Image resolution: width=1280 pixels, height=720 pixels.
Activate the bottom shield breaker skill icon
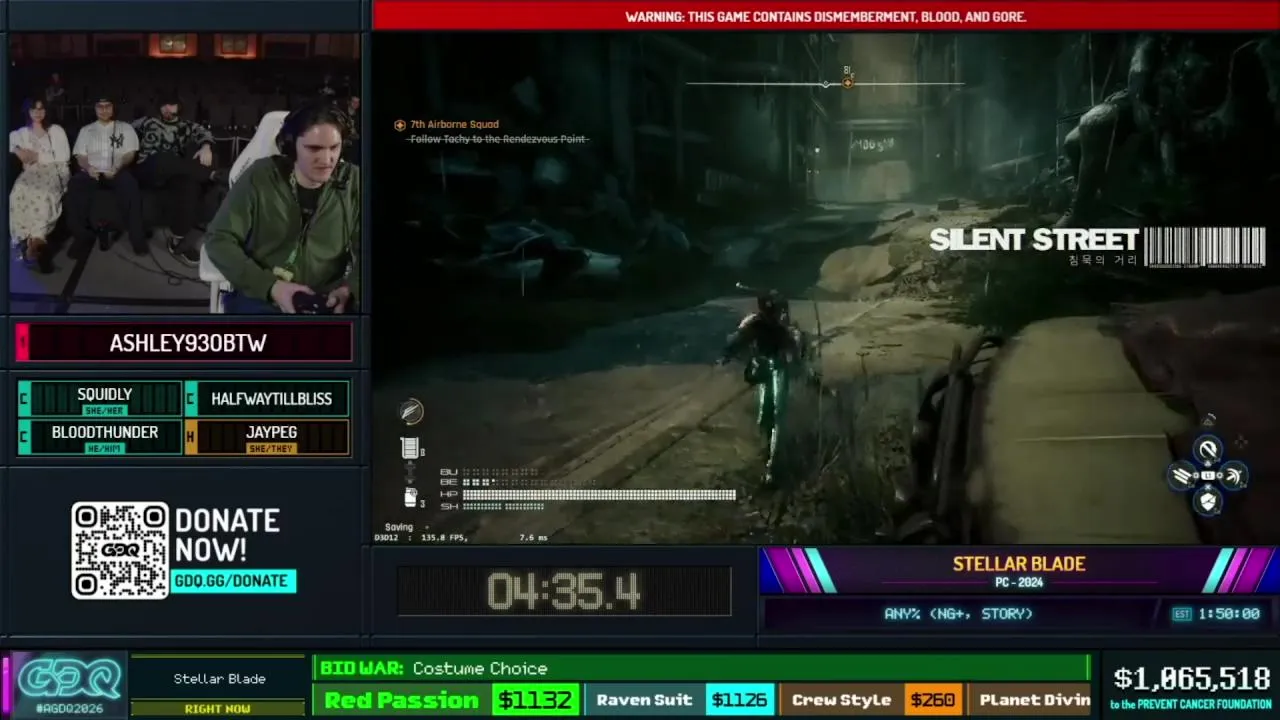(1208, 501)
